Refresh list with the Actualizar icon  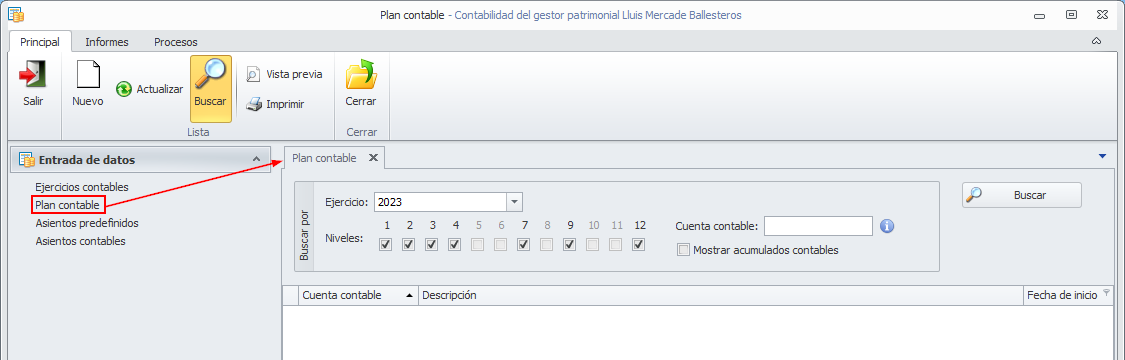[123, 89]
